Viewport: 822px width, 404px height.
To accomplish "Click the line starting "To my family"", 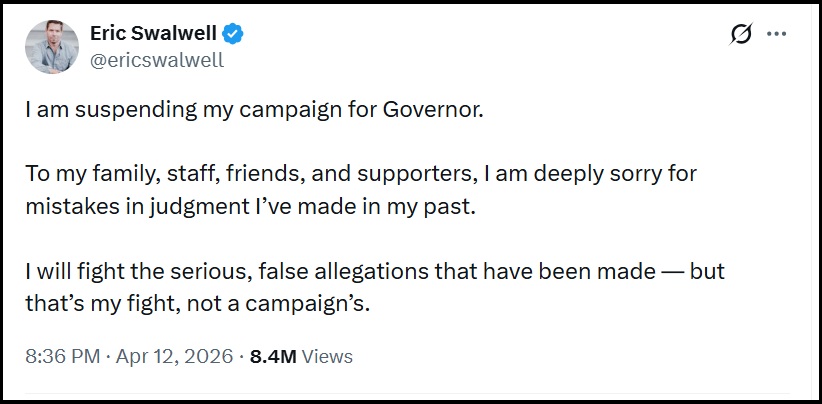I will (360, 173).
